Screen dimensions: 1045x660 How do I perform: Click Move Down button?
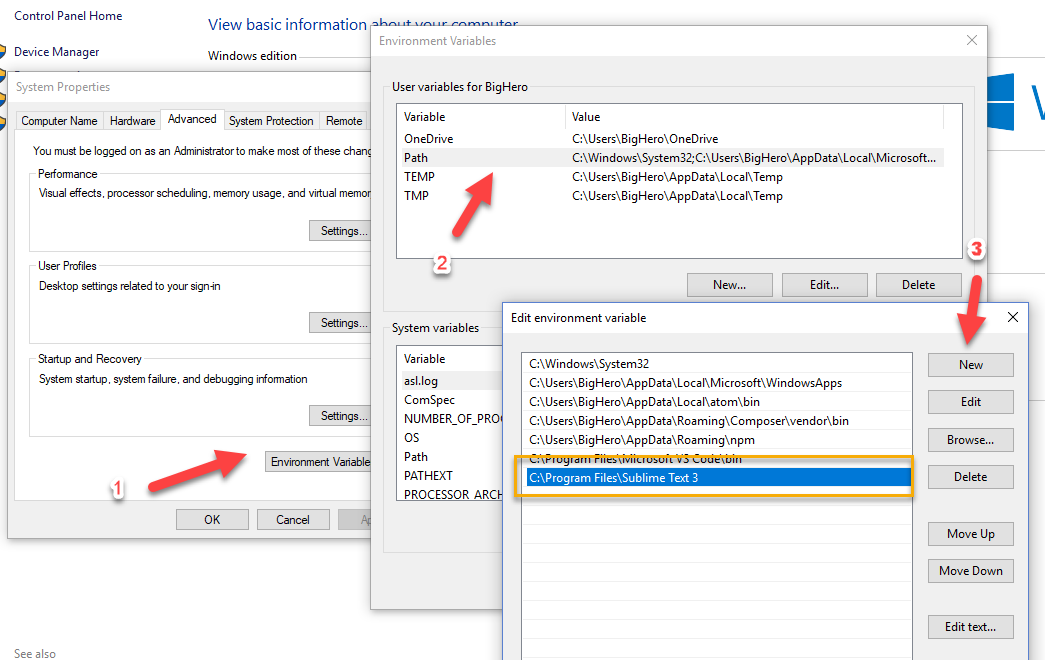(x=970, y=571)
